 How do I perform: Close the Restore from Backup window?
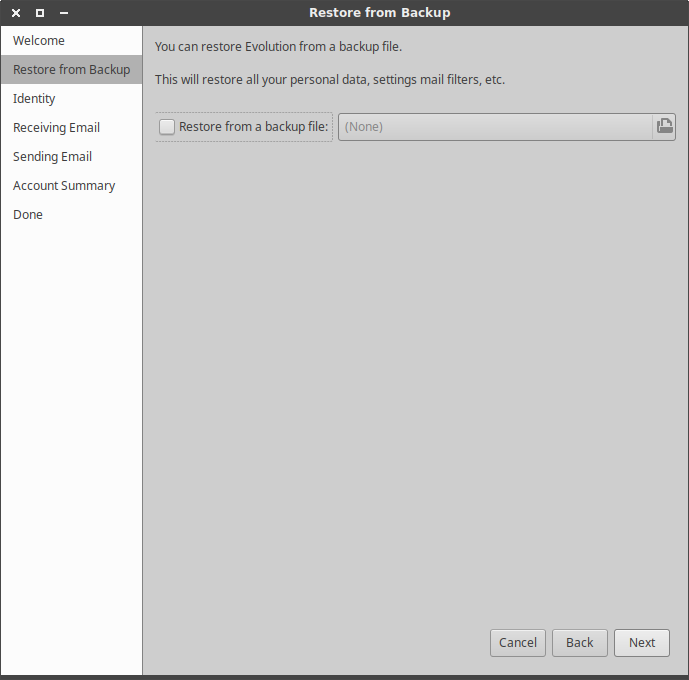(x=16, y=13)
